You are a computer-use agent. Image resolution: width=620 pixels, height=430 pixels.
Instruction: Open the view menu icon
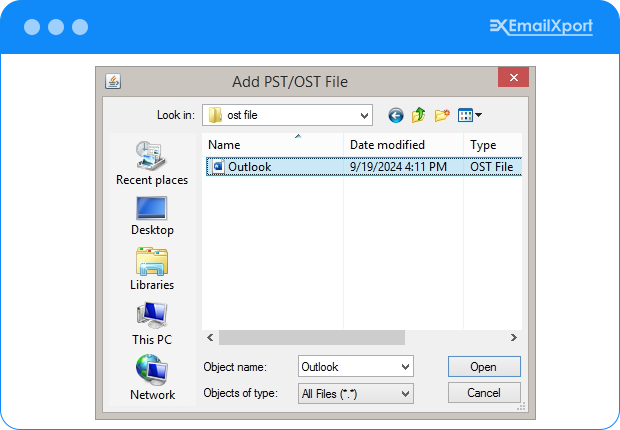pyautogui.click(x=469, y=115)
